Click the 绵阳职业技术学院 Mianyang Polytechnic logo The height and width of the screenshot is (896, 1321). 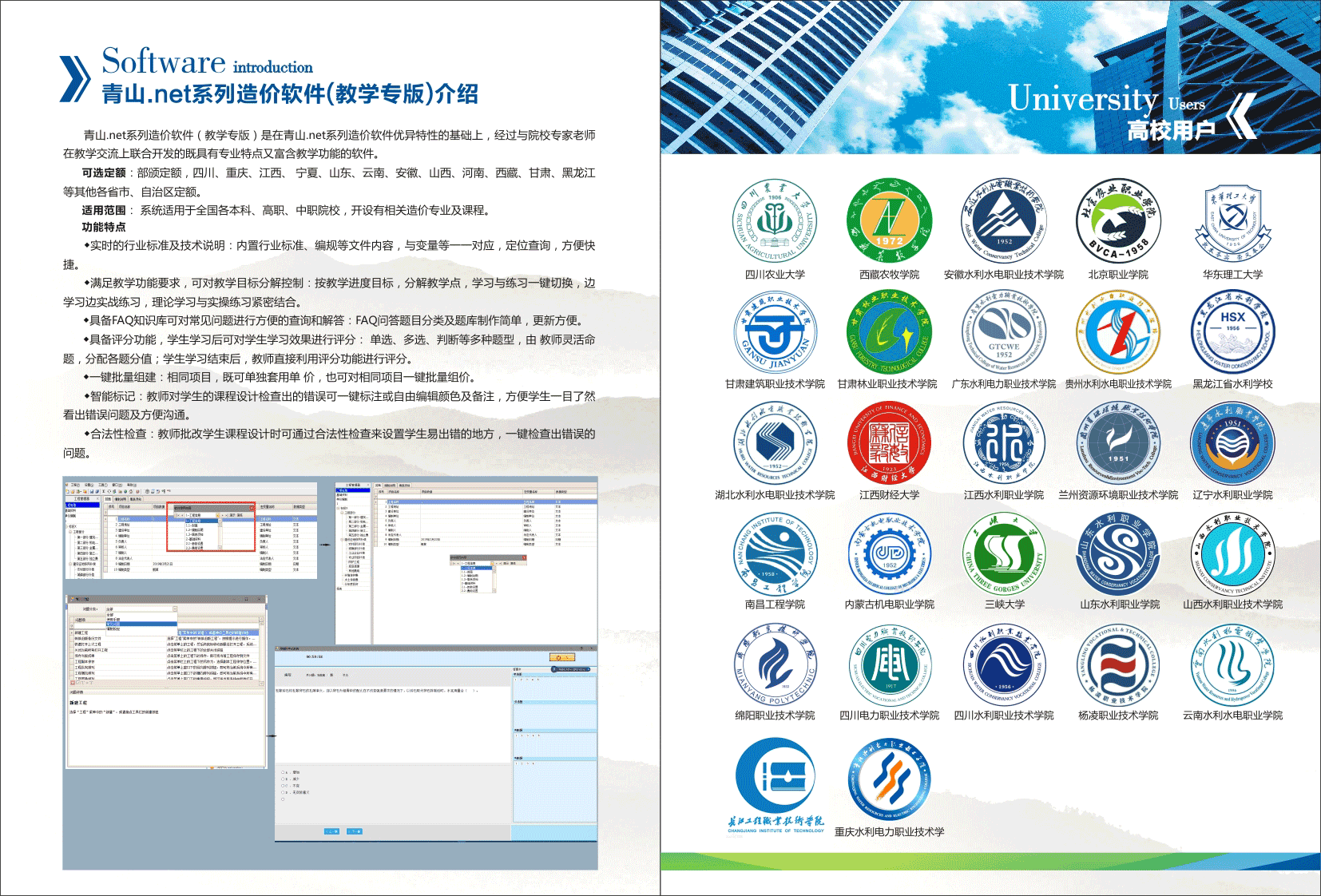[x=774, y=664]
